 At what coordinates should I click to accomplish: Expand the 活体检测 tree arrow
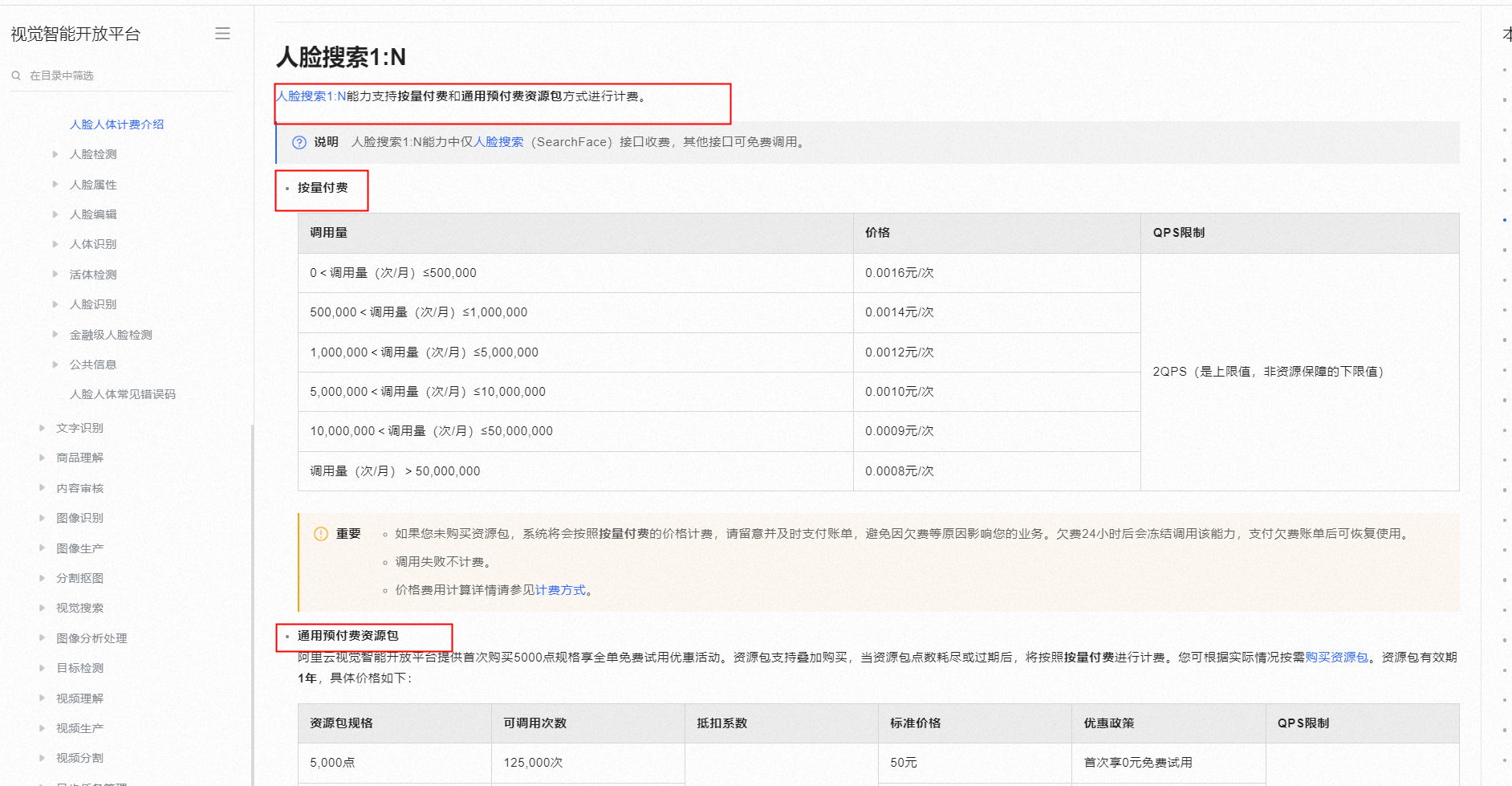(x=55, y=275)
